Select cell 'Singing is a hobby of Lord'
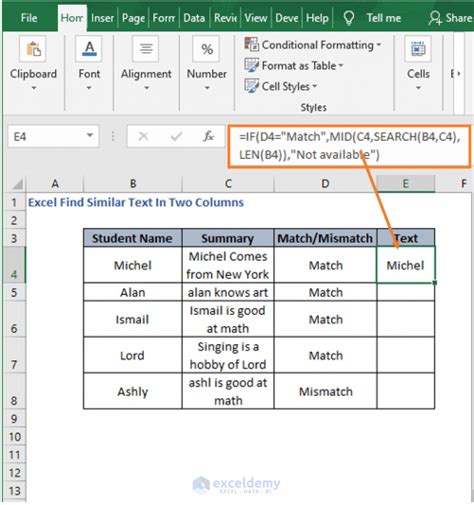474x505 pixels. pyautogui.click(x=228, y=355)
